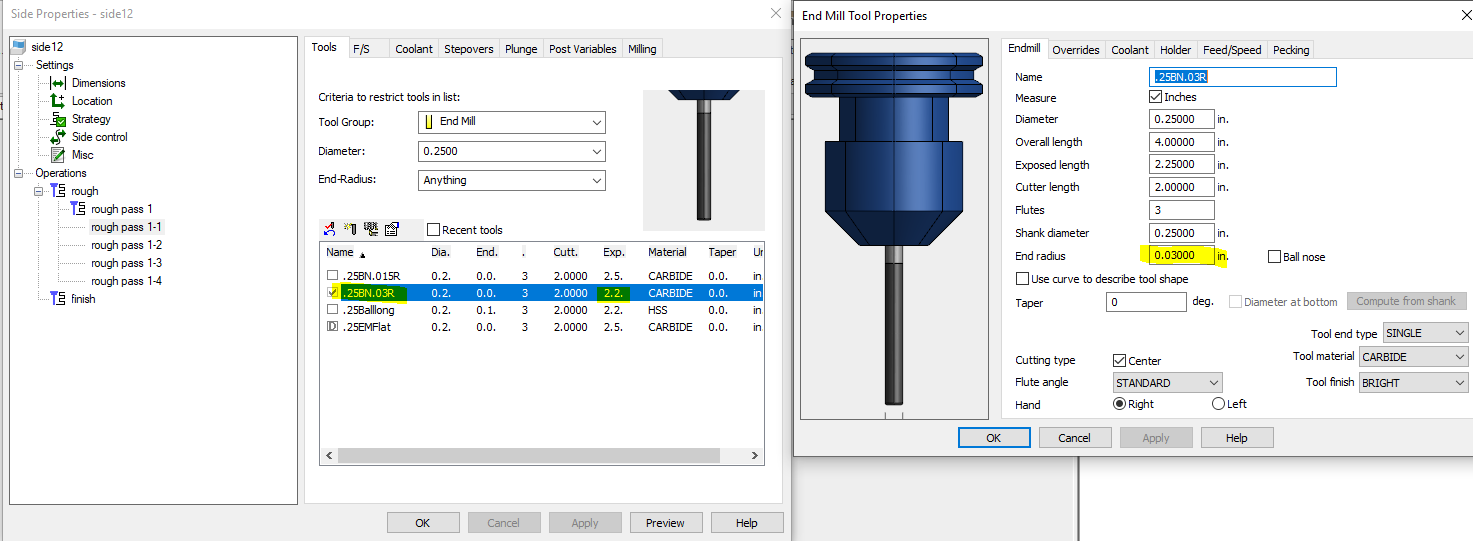Open the Pecking tab
Image resolution: width=1473 pixels, height=541 pixels.
click(x=1291, y=50)
